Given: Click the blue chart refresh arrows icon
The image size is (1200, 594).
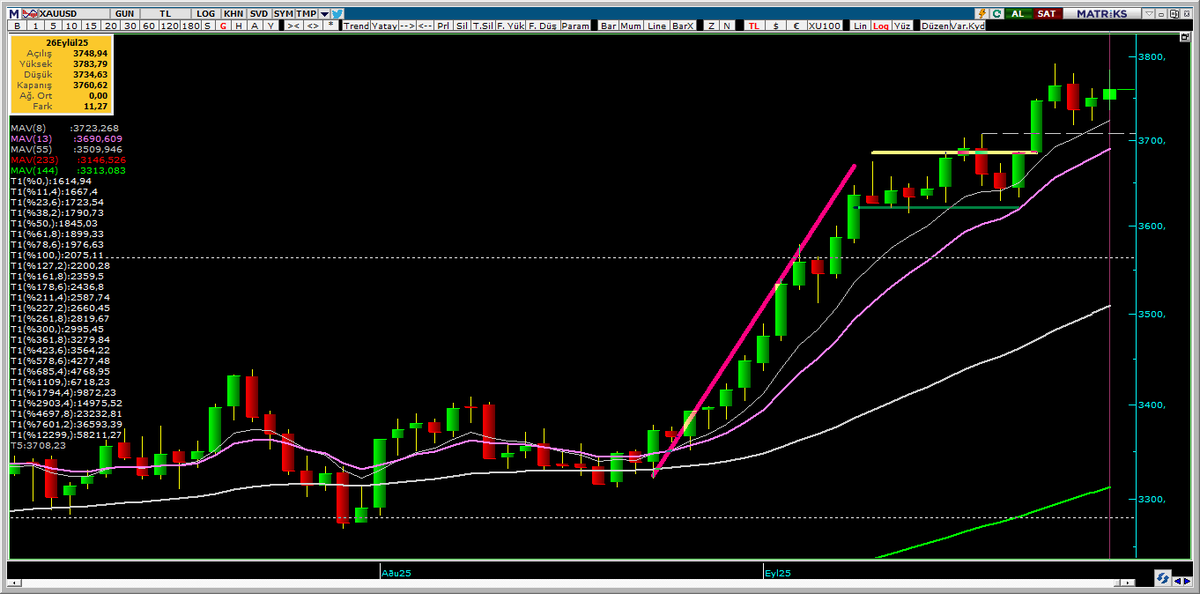Looking at the screenshot, I should coord(1163,577).
